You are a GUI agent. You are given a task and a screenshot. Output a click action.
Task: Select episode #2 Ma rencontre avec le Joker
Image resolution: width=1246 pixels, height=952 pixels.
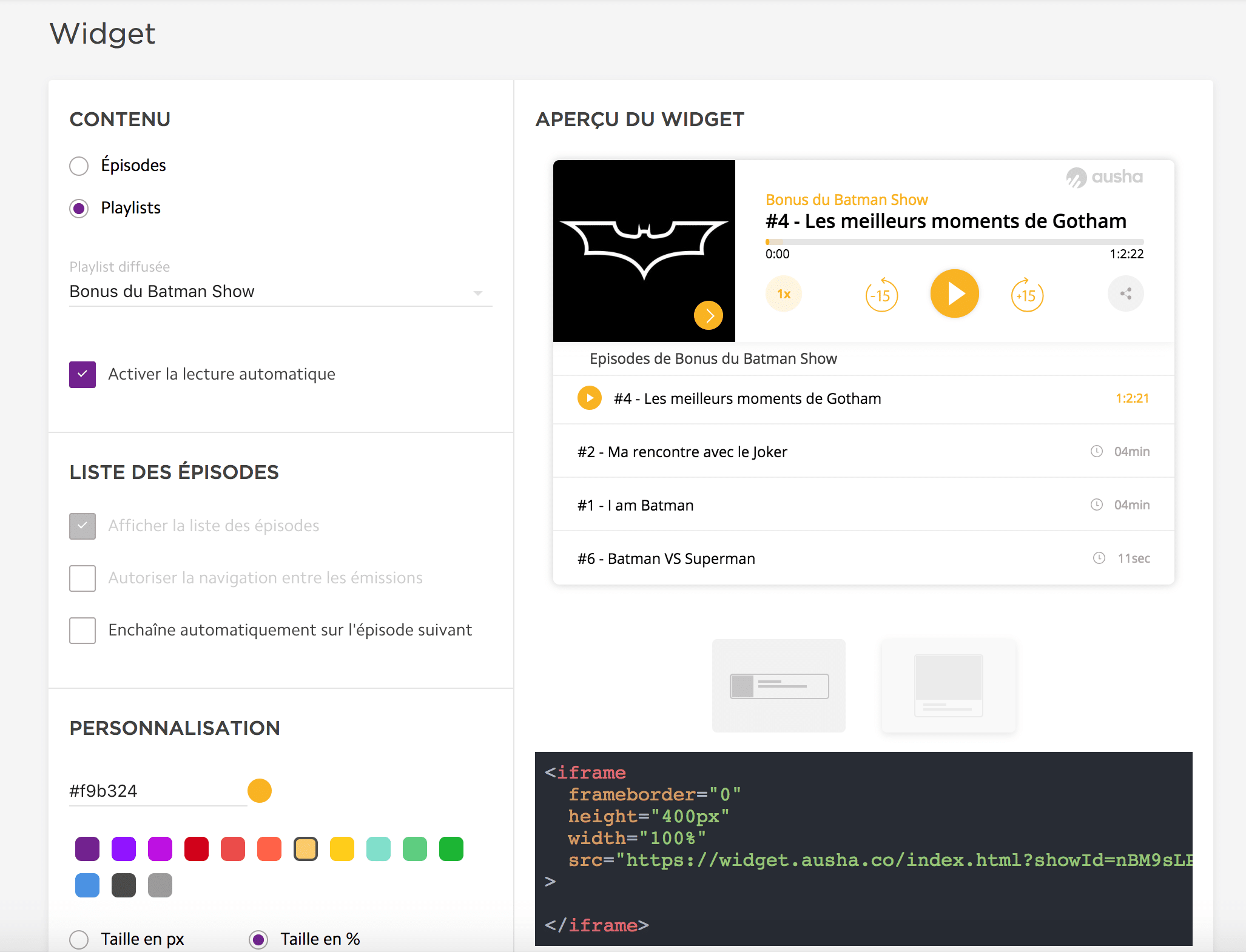(864, 452)
